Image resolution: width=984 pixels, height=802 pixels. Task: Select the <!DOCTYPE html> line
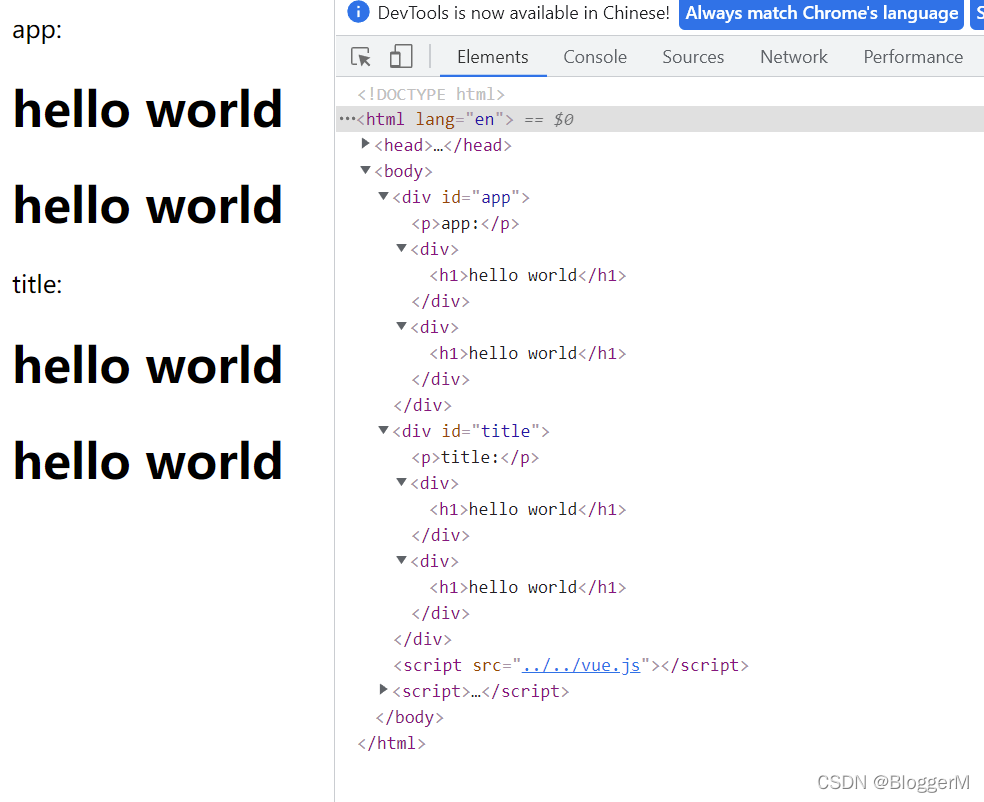click(x=431, y=94)
